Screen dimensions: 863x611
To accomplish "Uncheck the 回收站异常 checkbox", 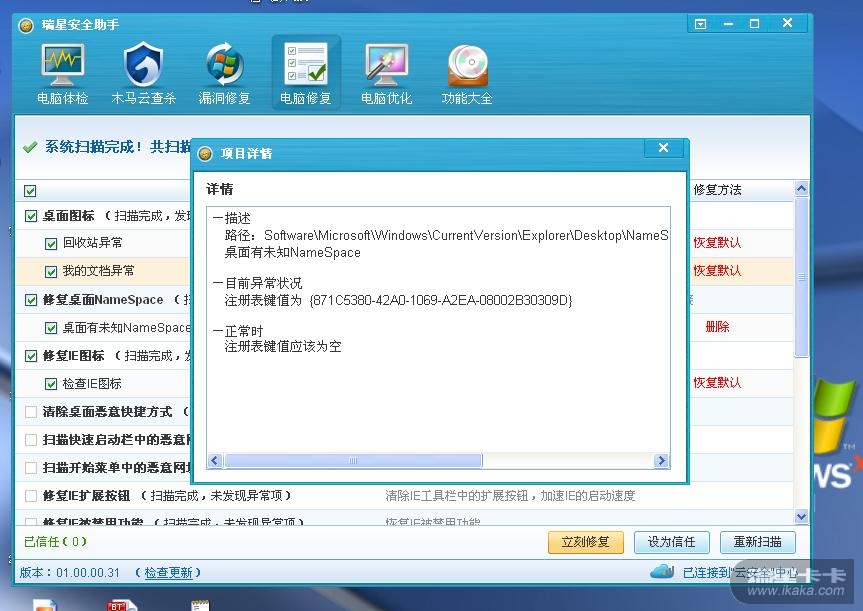I will pos(51,243).
